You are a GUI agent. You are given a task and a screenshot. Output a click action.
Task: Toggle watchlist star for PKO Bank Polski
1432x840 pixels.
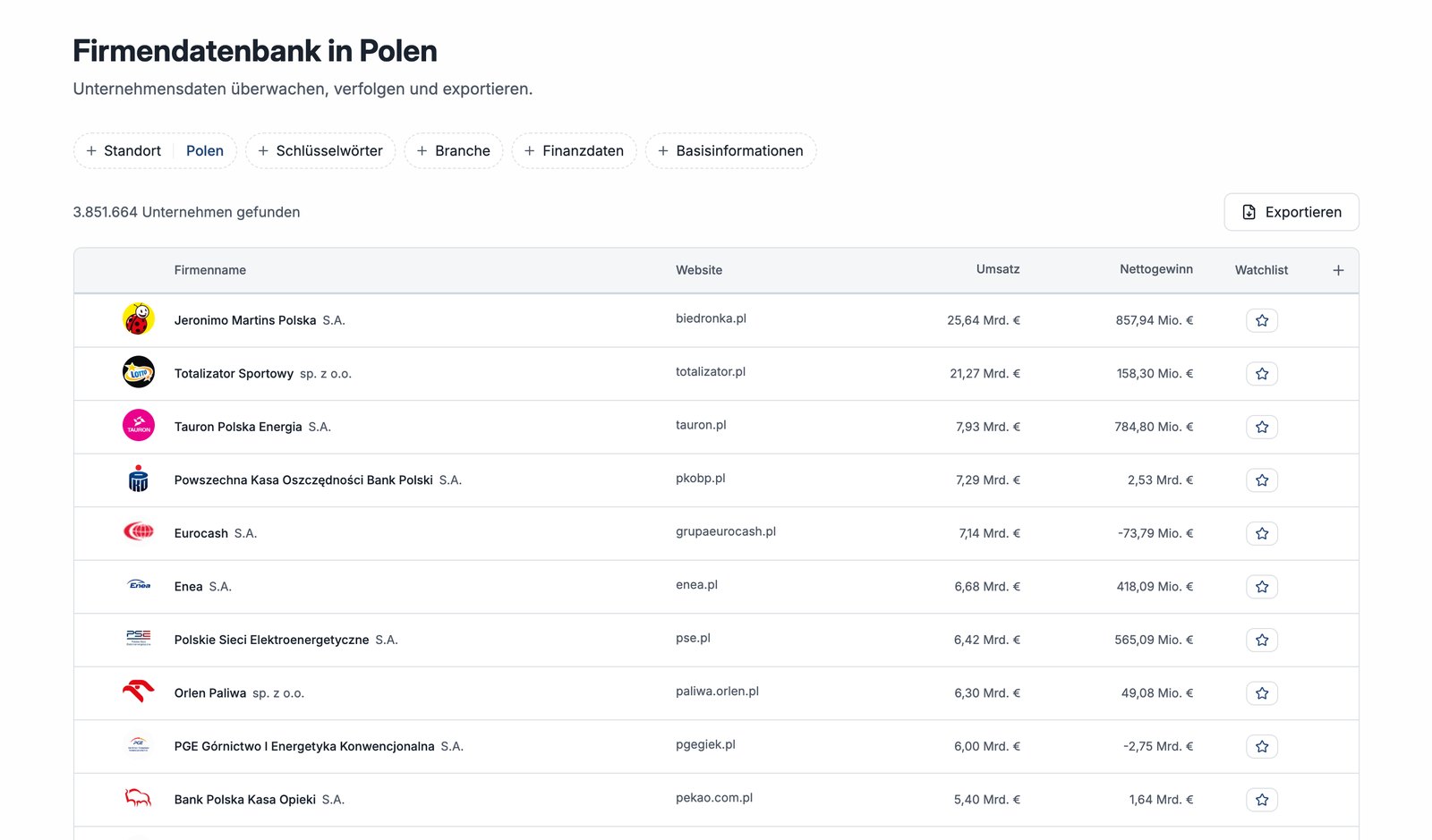pyautogui.click(x=1262, y=480)
